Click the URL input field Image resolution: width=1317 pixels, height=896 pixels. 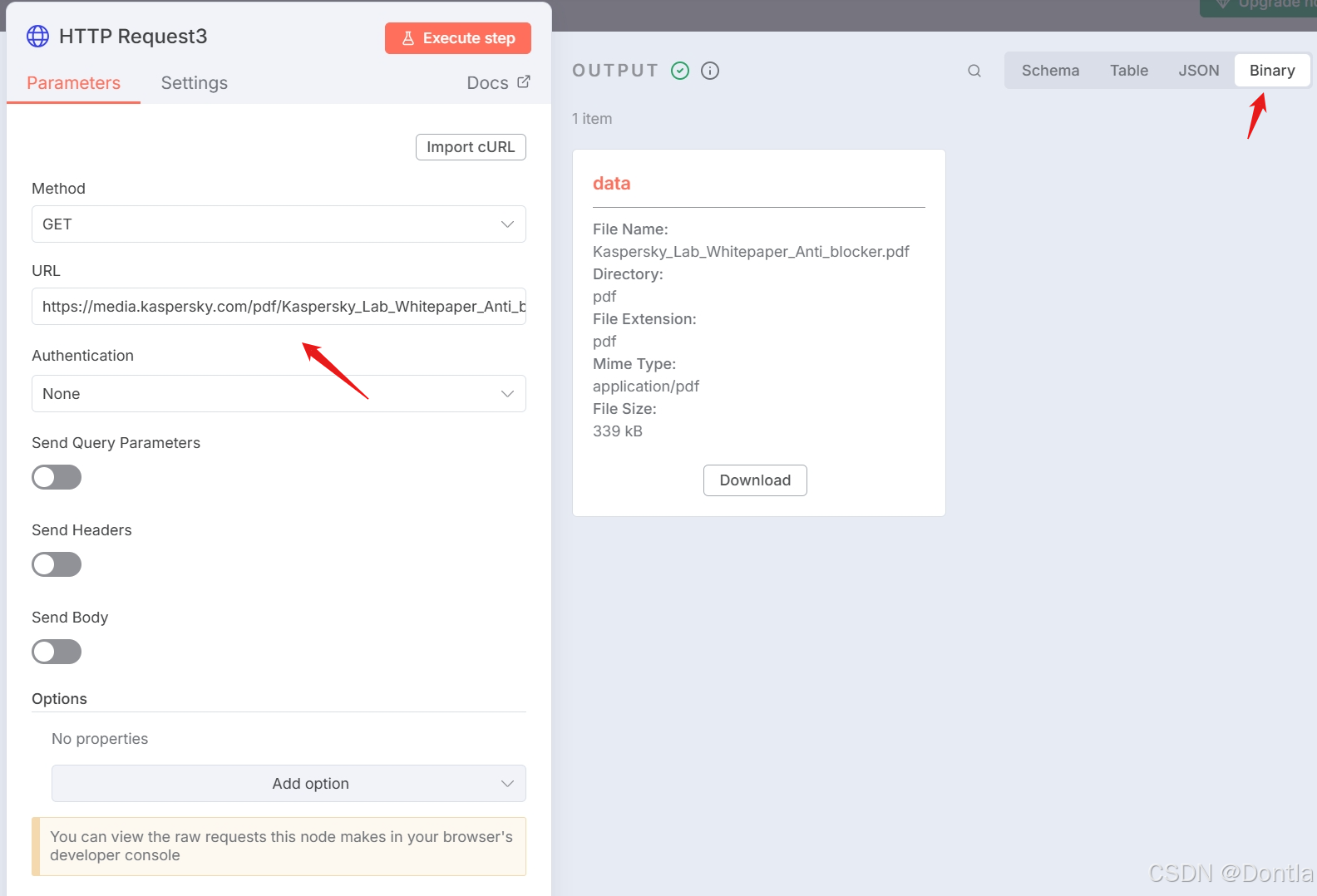click(279, 307)
